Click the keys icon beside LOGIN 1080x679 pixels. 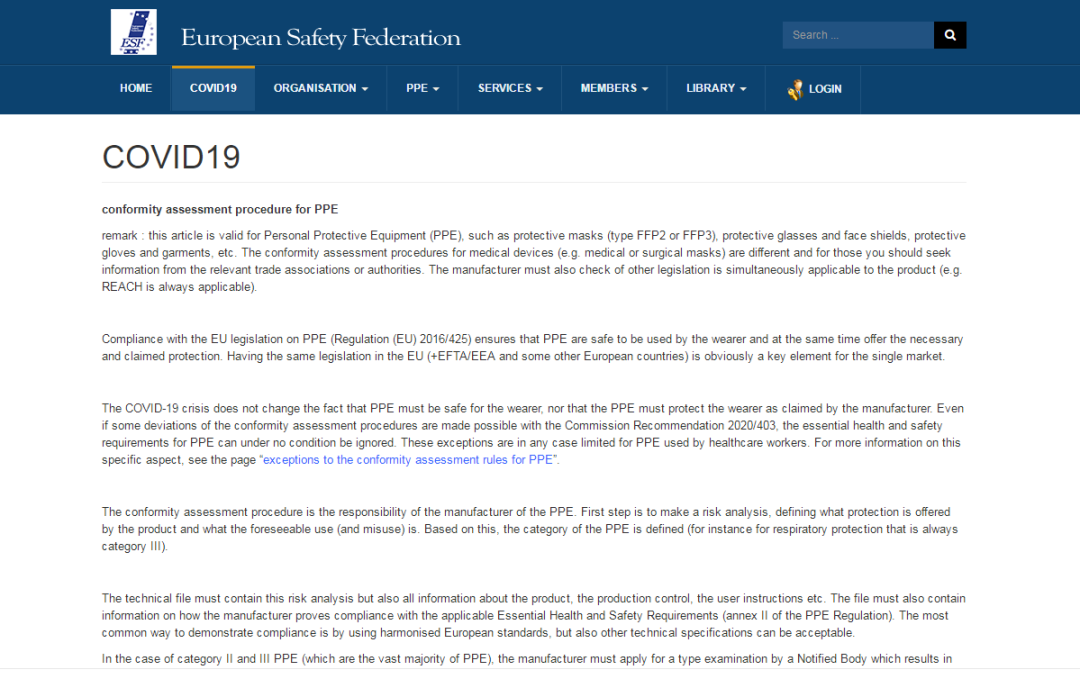tap(795, 90)
